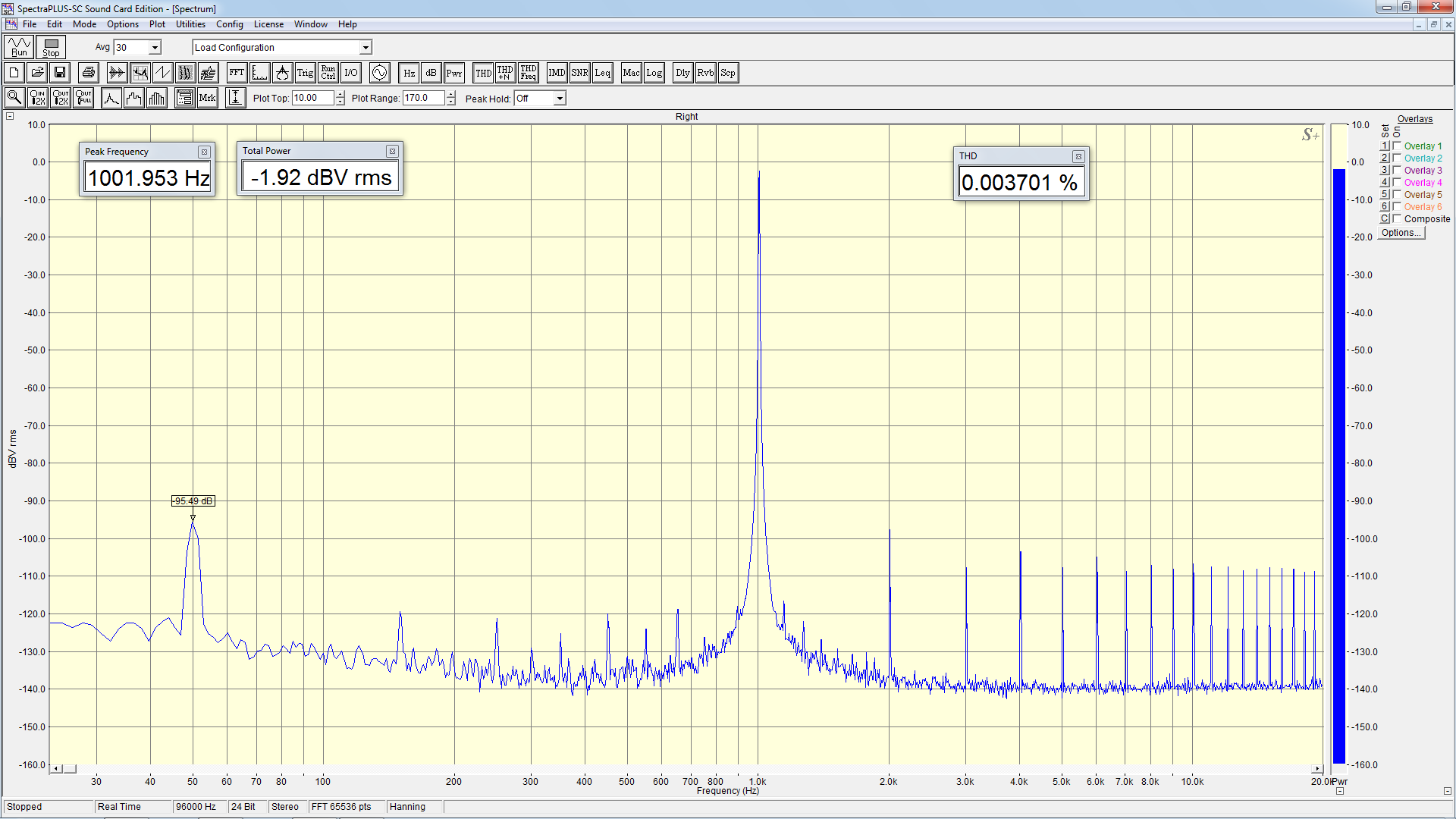This screenshot has height=819, width=1456.
Task: Toggle the SNR measurement icon
Action: pyautogui.click(x=579, y=73)
